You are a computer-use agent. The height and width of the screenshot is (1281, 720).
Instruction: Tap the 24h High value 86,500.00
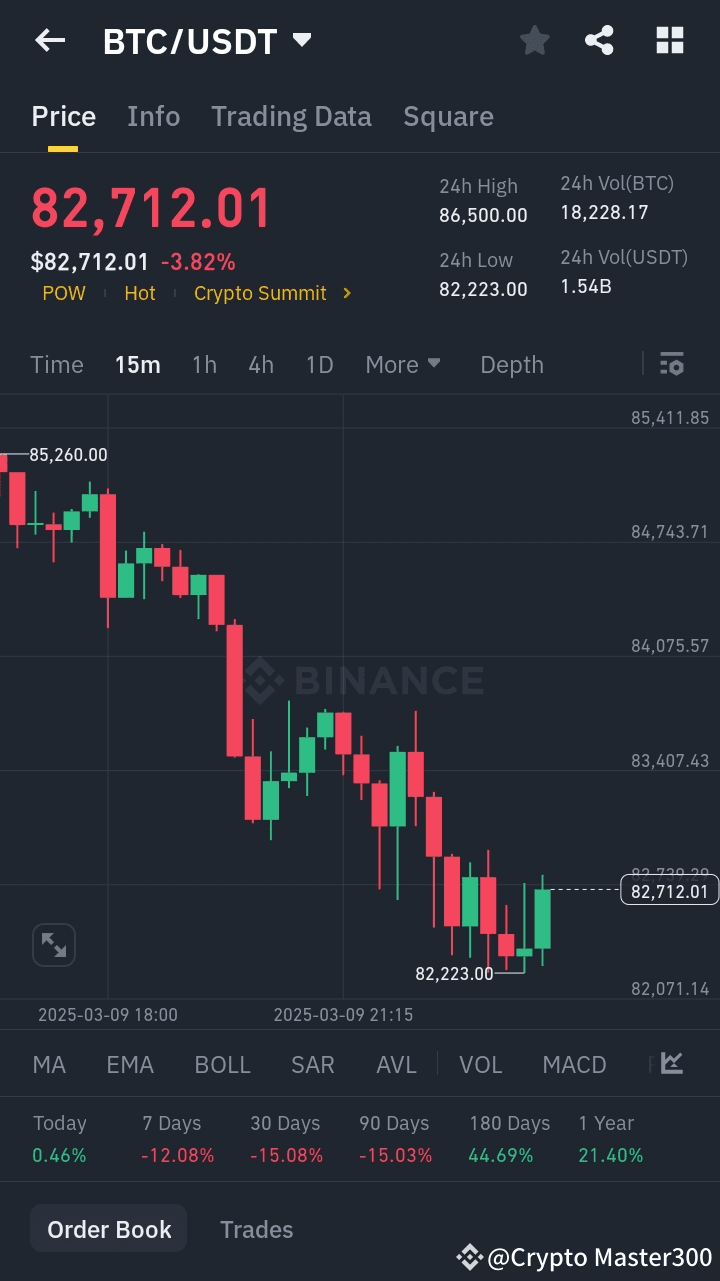[483, 215]
